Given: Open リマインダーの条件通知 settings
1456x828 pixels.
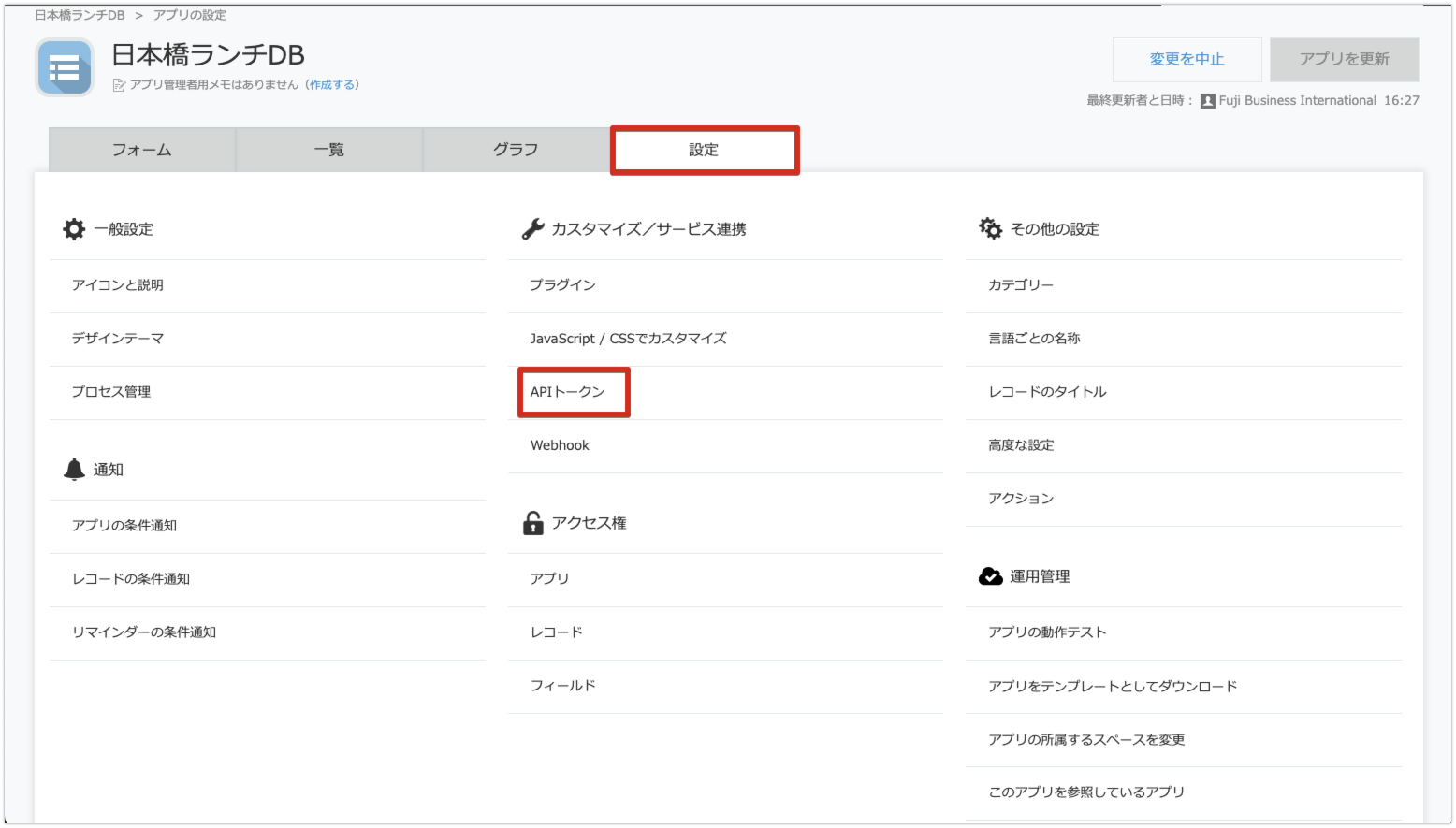Looking at the screenshot, I should (268, 632).
